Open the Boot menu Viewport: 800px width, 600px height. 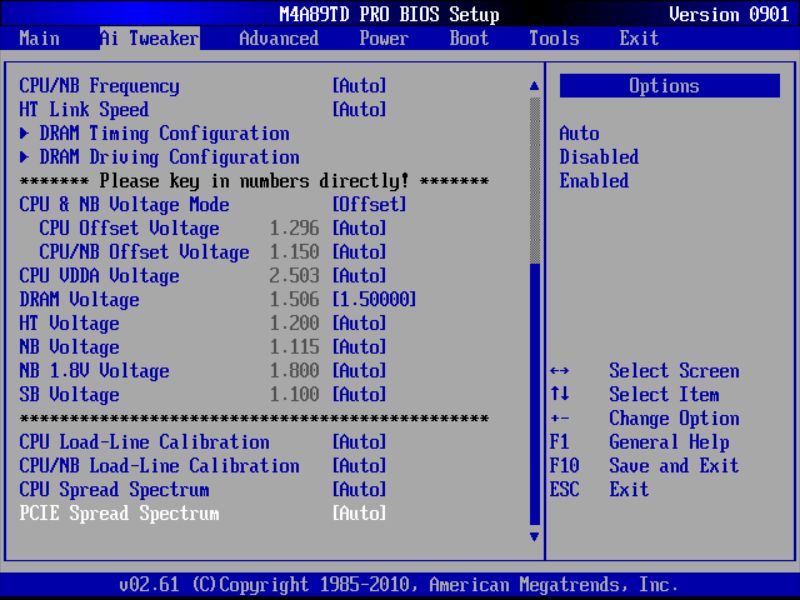coord(468,38)
